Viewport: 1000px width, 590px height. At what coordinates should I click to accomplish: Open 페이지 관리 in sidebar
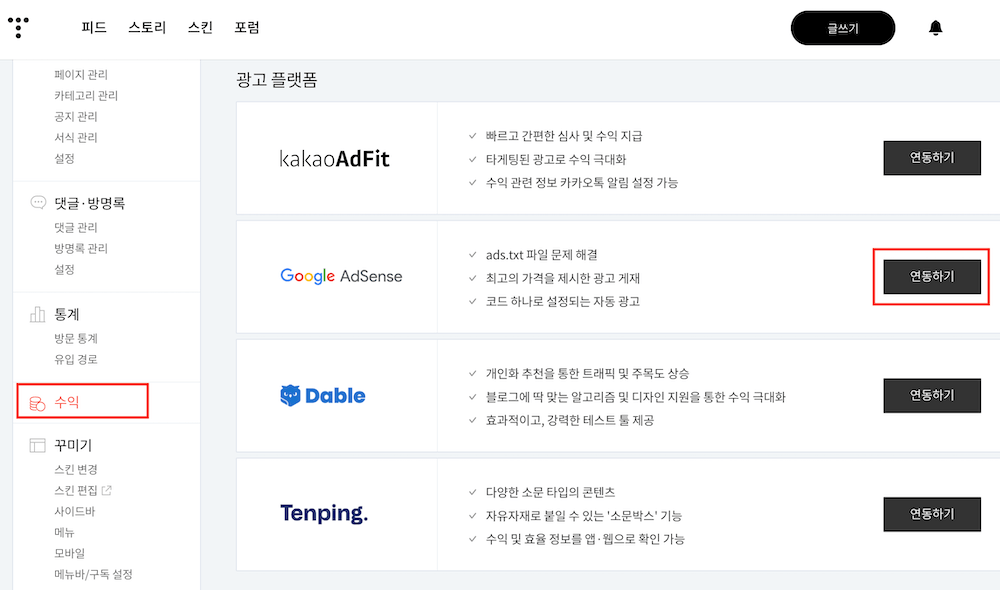[x=81, y=75]
